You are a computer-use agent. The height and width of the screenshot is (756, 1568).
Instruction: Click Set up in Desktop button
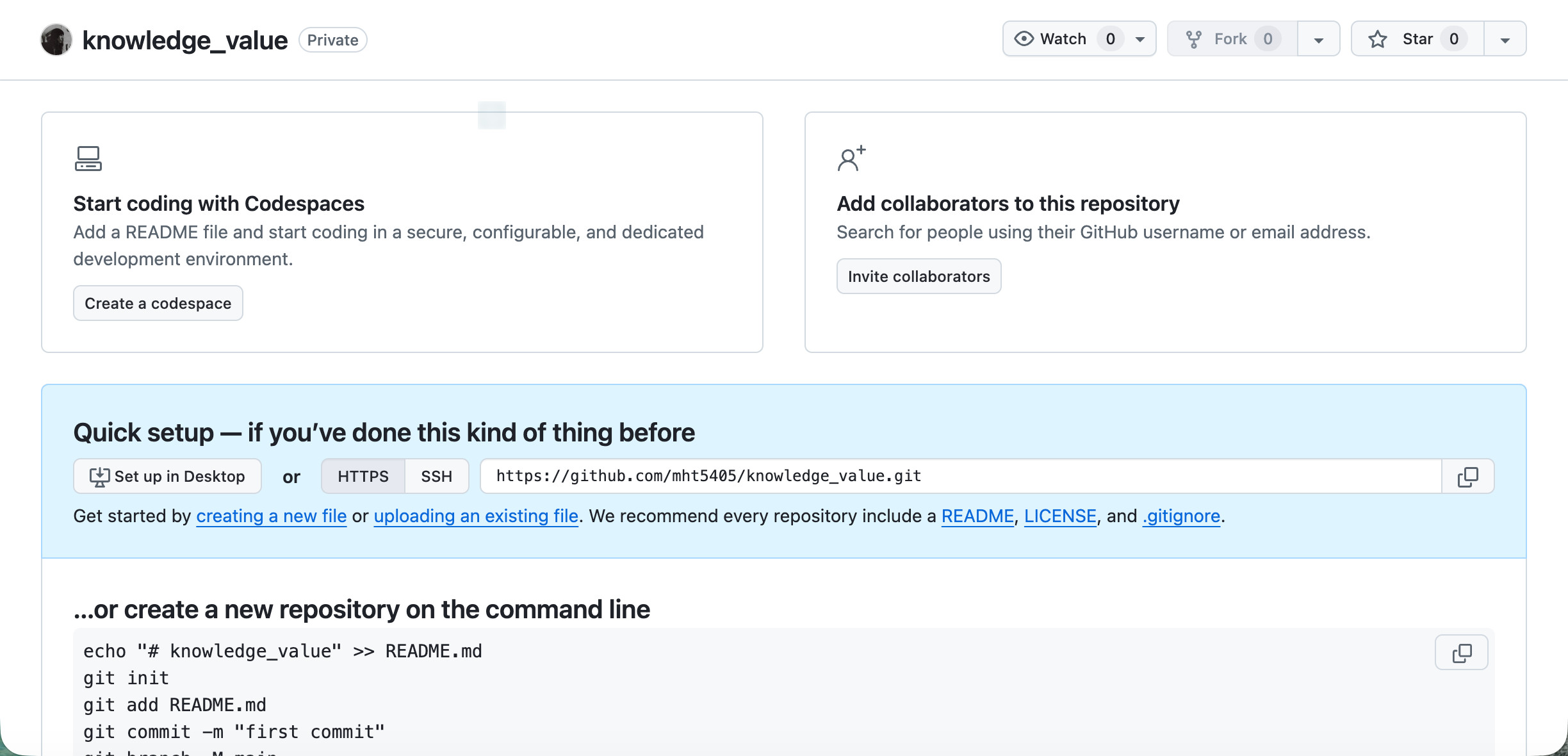(x=167, y=477)
